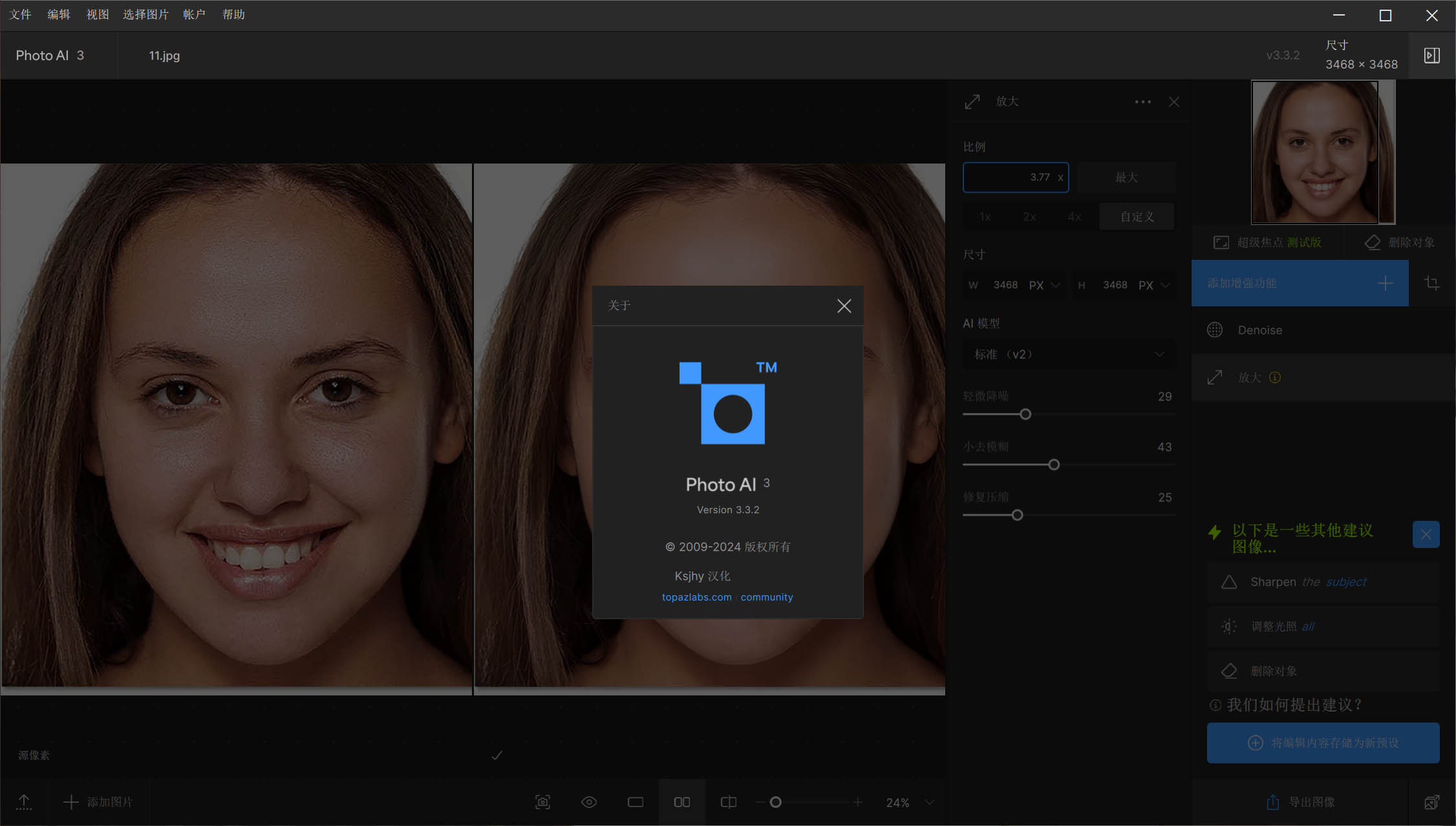Viewport: 1456px width, 826px height.
Task: Click the zoom out minus icon
Action: [760, 802]
